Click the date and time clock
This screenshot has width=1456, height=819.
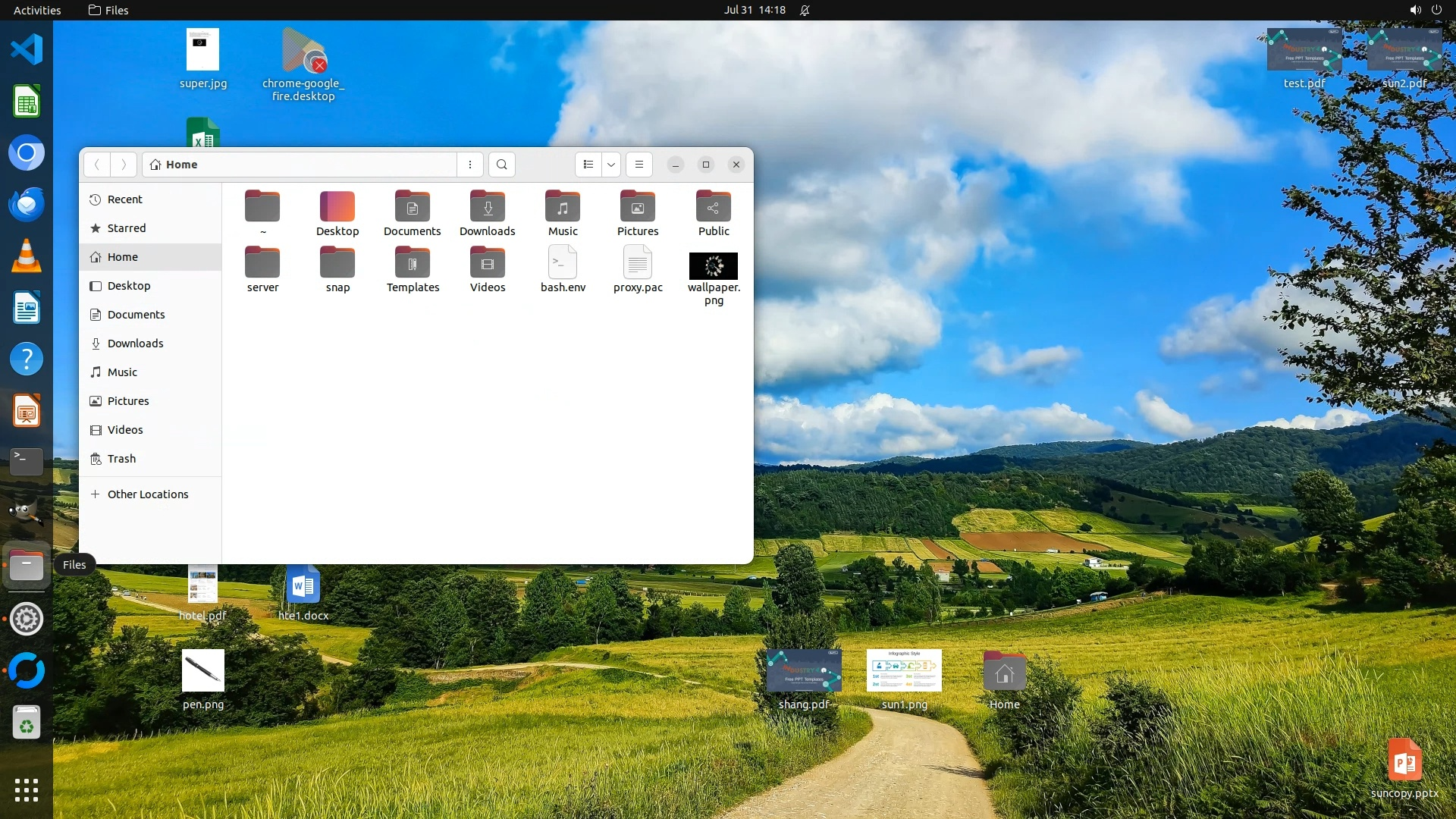(754, 10)
